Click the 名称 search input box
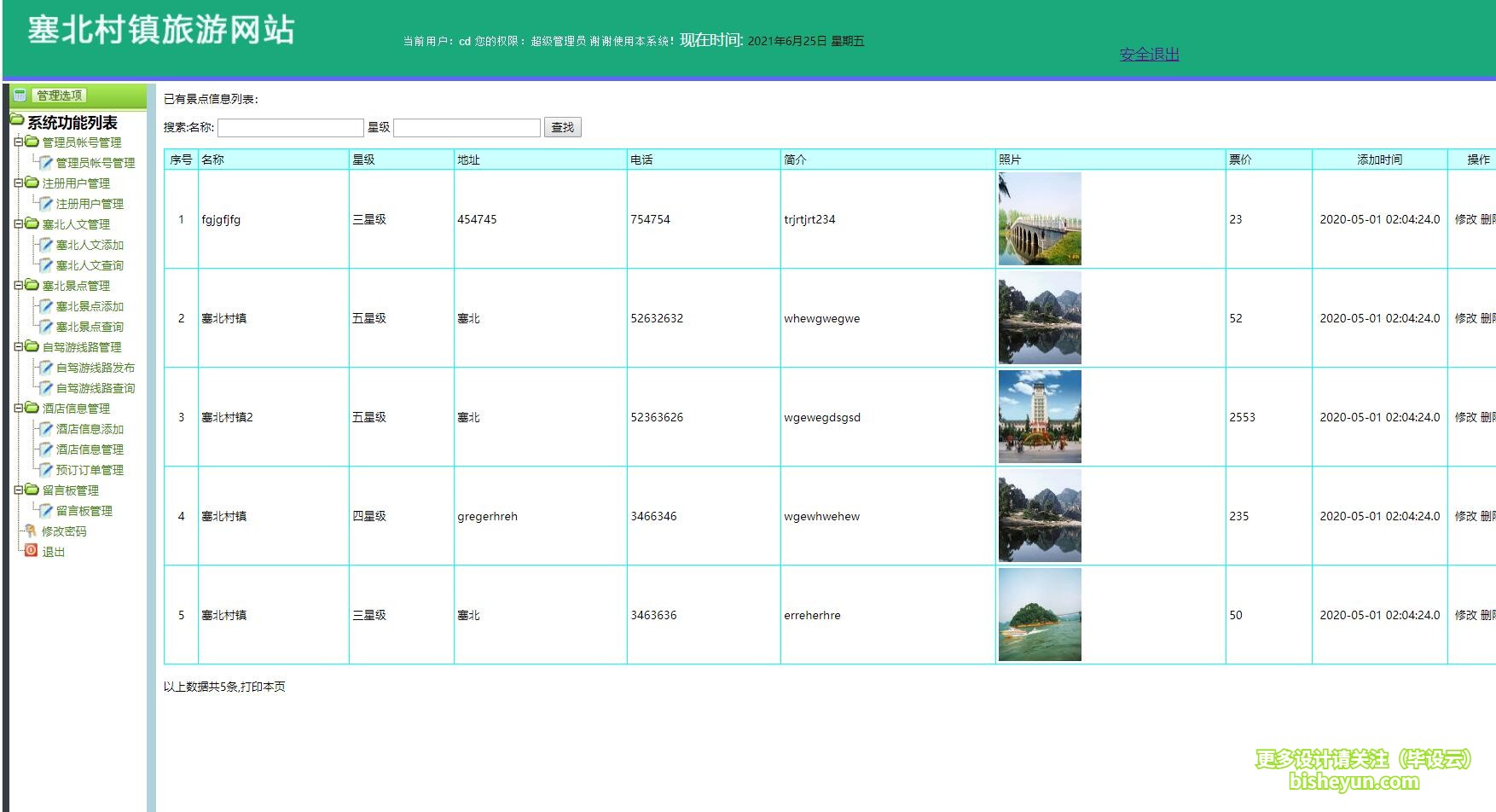Viewport: 1496px width, 812px height. (x=290, y=126)
